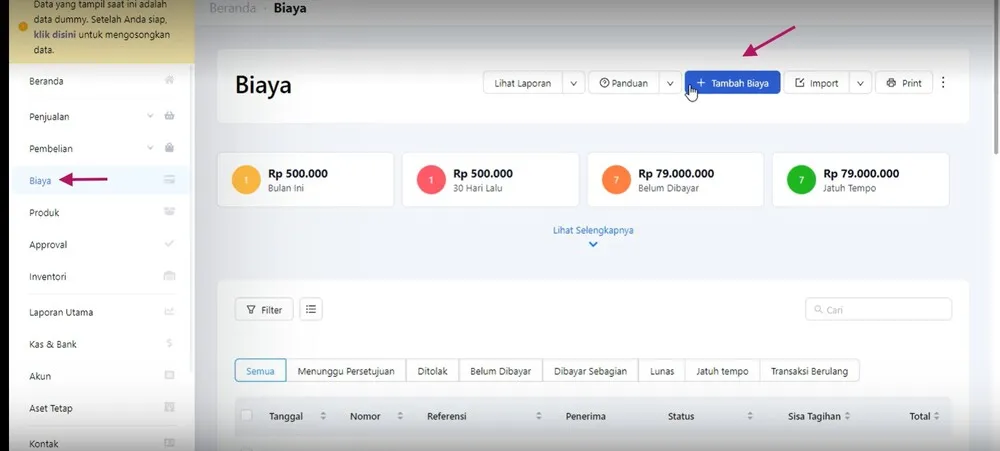The height and width of the screenshot is (451, 1000).
Task: Click the Inventori warehouse icon in sidebar
Action: coord(170,277)
